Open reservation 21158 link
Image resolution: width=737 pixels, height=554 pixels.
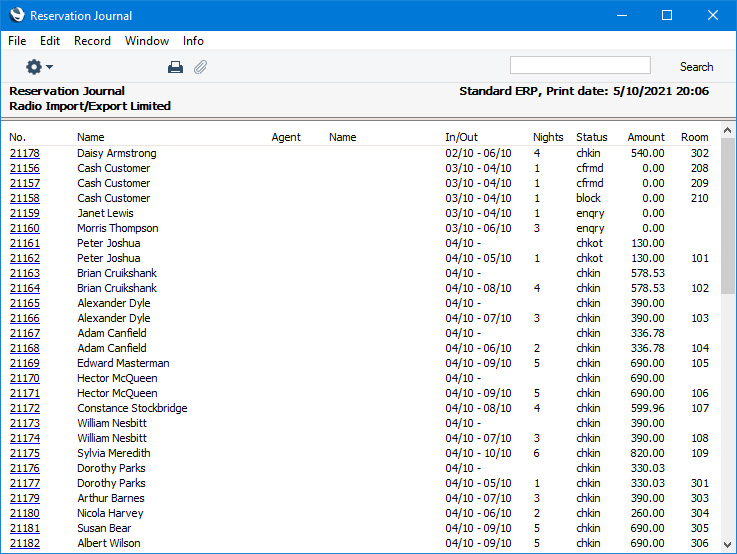pyautogui.click(x=25, y=198)
